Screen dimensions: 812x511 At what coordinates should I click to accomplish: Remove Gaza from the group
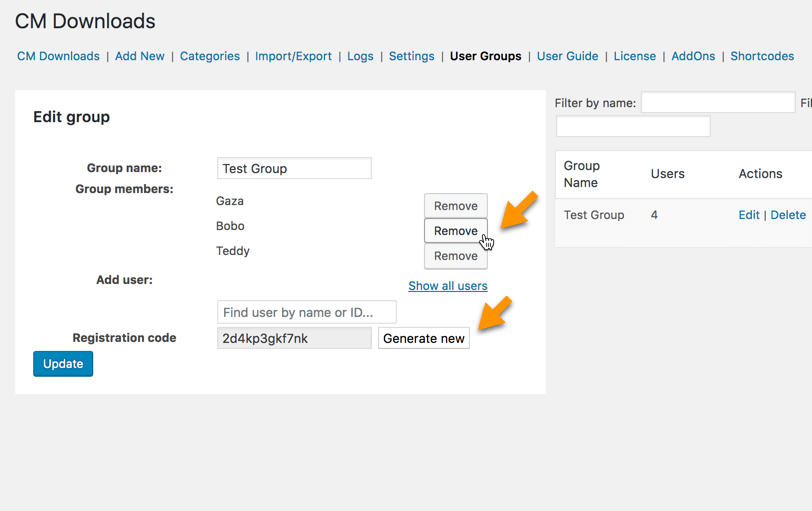pos(455,206)
